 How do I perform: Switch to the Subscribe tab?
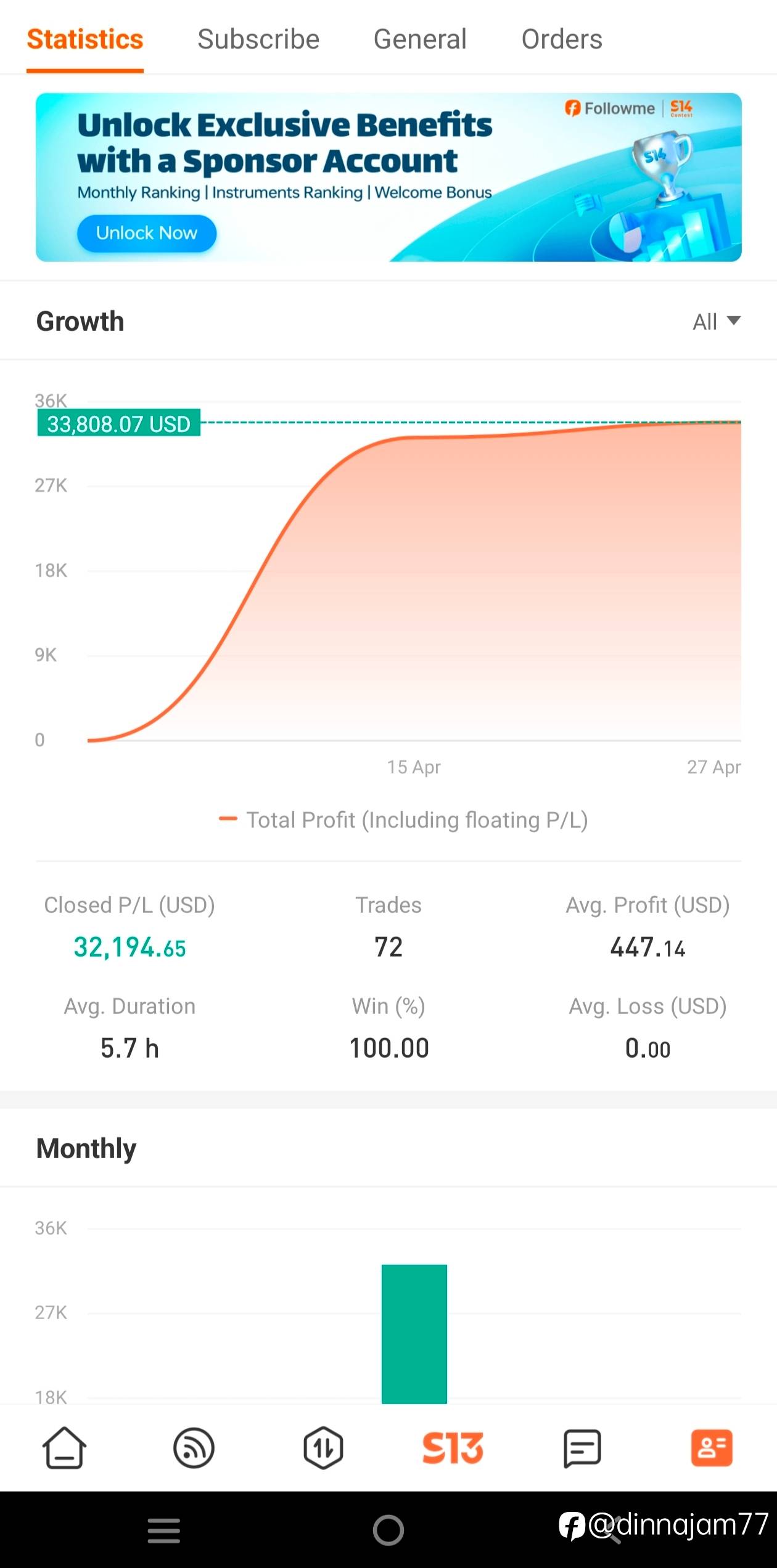[x=258, y=39]
